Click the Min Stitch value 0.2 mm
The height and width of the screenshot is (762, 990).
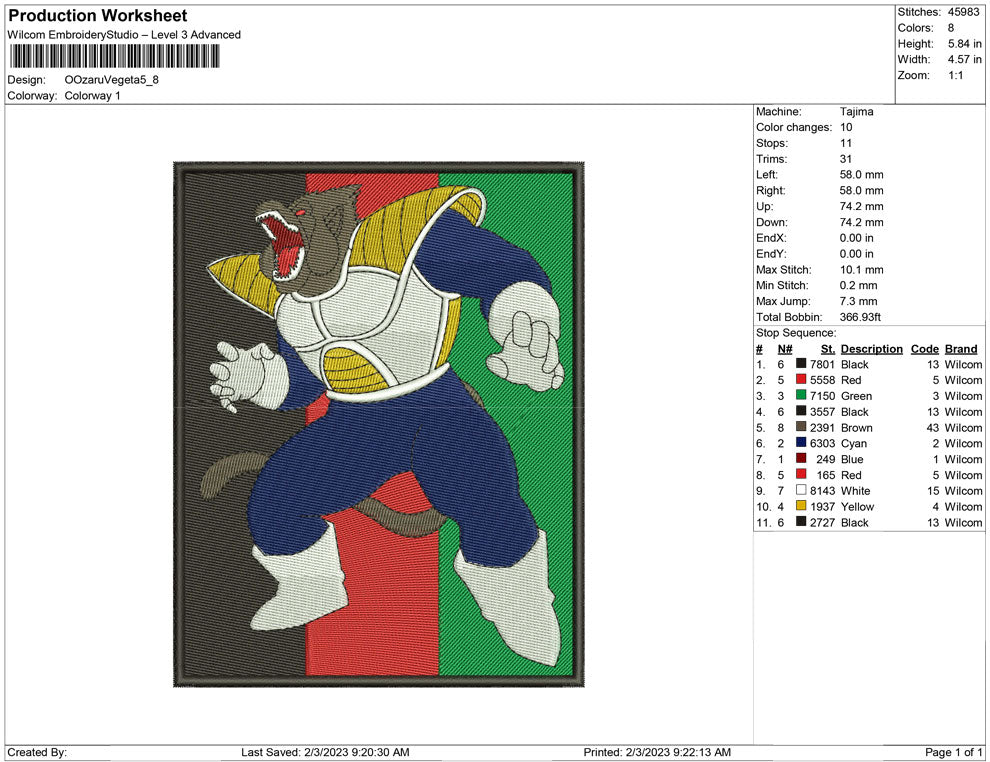click(x=858, y=285)
